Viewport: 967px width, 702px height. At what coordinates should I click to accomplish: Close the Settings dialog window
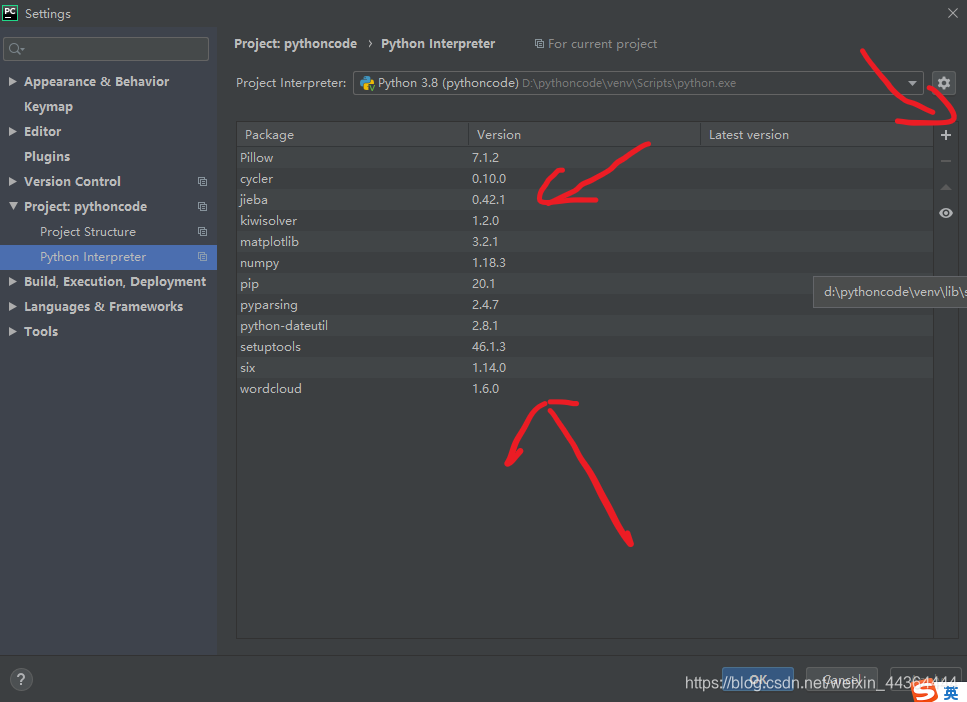(x=952, y=13)
